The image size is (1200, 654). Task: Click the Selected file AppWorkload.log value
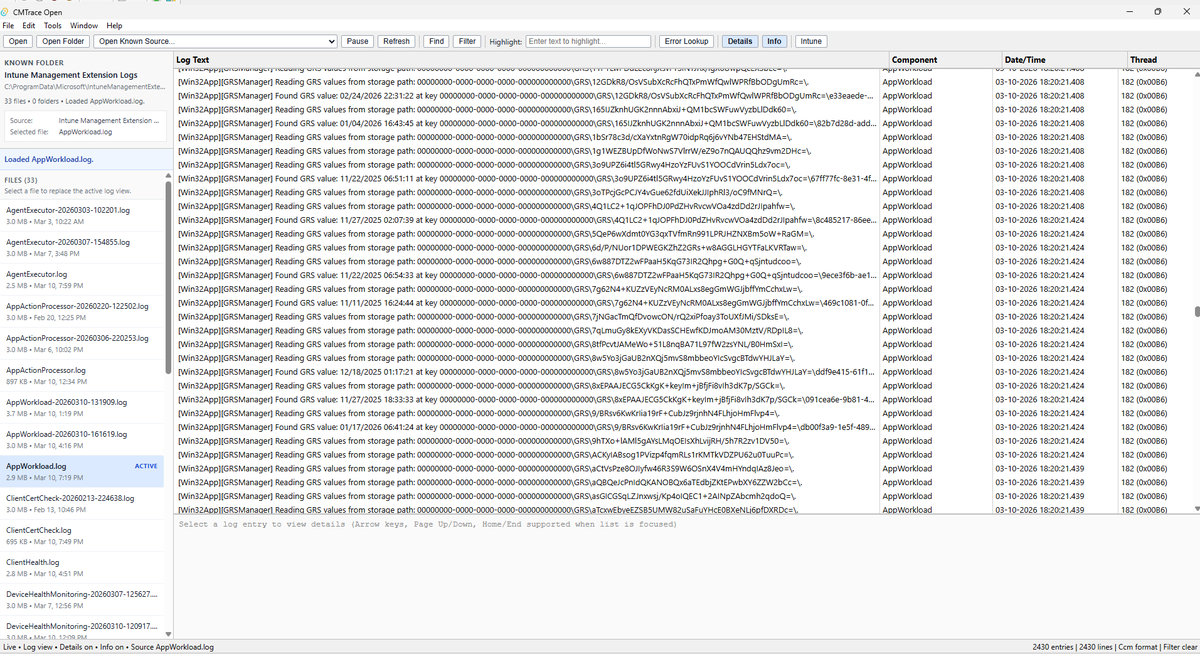click(86, 132)
